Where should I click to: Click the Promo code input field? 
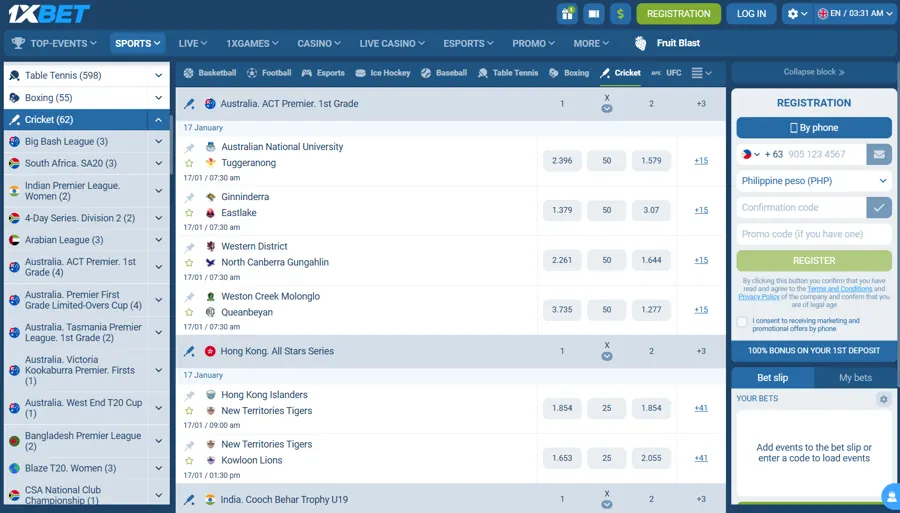pos(814,234)
